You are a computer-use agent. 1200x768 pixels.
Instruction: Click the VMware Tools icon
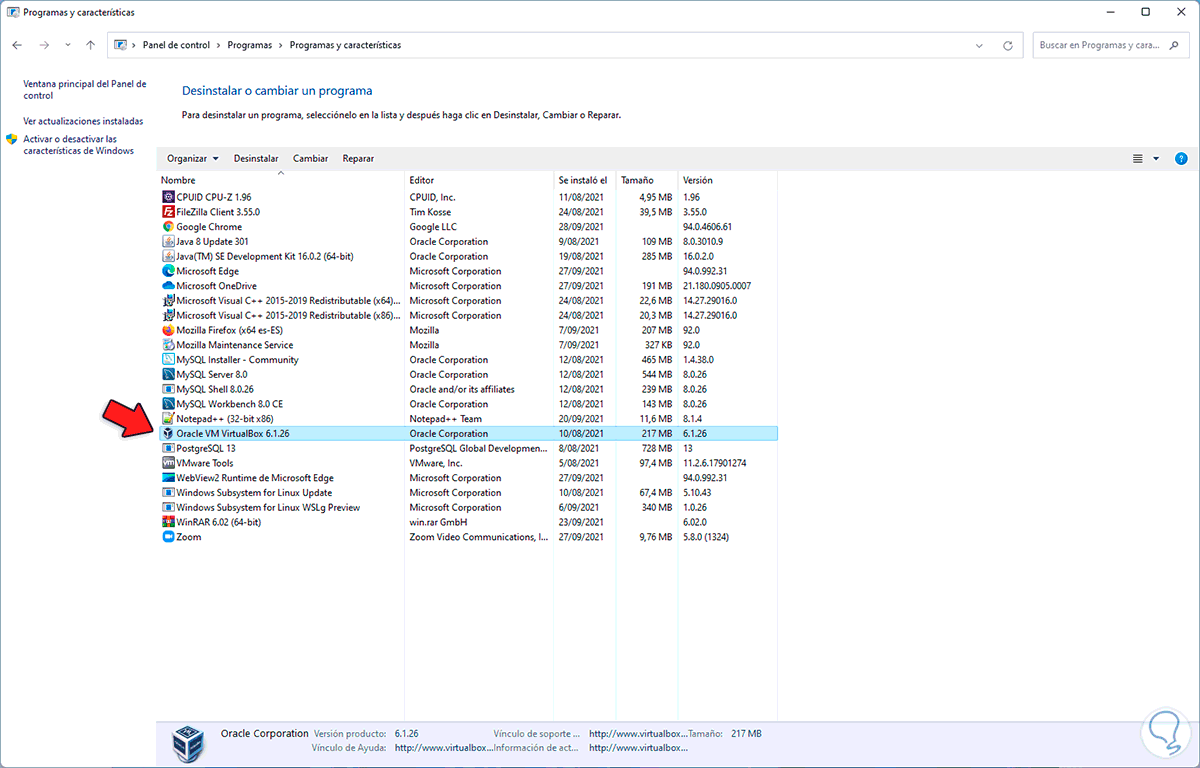(x=168, y=463)
